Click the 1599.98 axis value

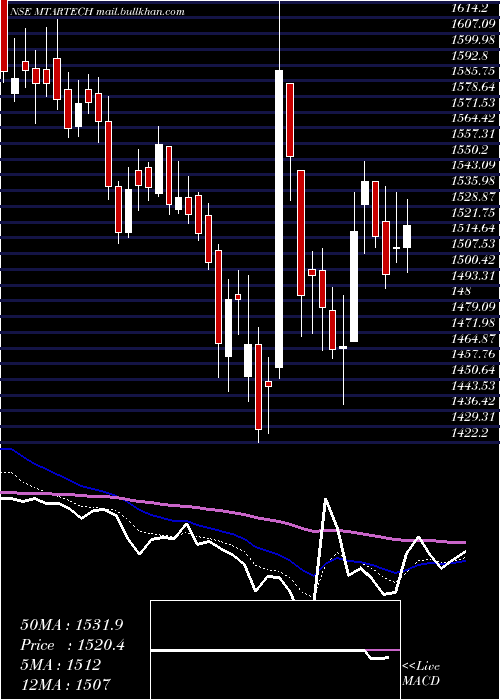[473, 40]
